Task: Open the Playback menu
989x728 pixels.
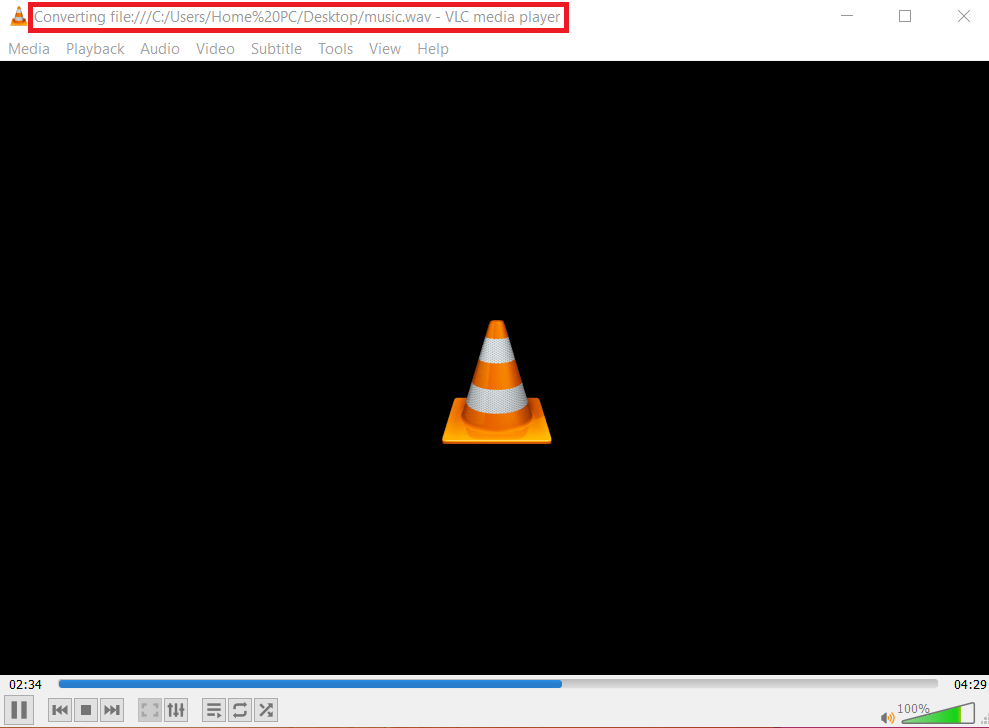Action: pyautogui.click(x=95, y=49)
